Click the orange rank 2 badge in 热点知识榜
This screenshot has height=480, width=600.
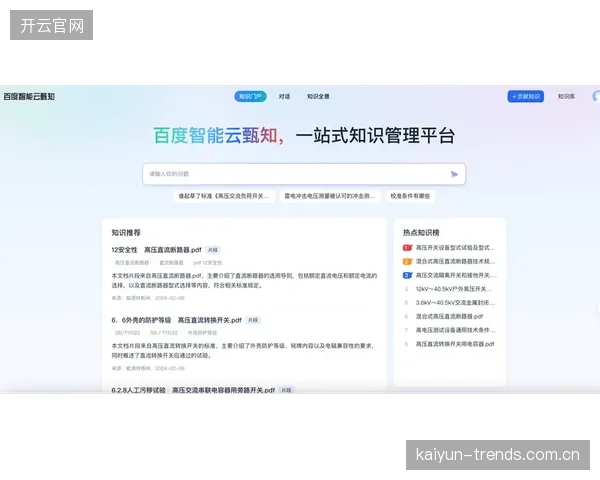(x=407, y=261)
